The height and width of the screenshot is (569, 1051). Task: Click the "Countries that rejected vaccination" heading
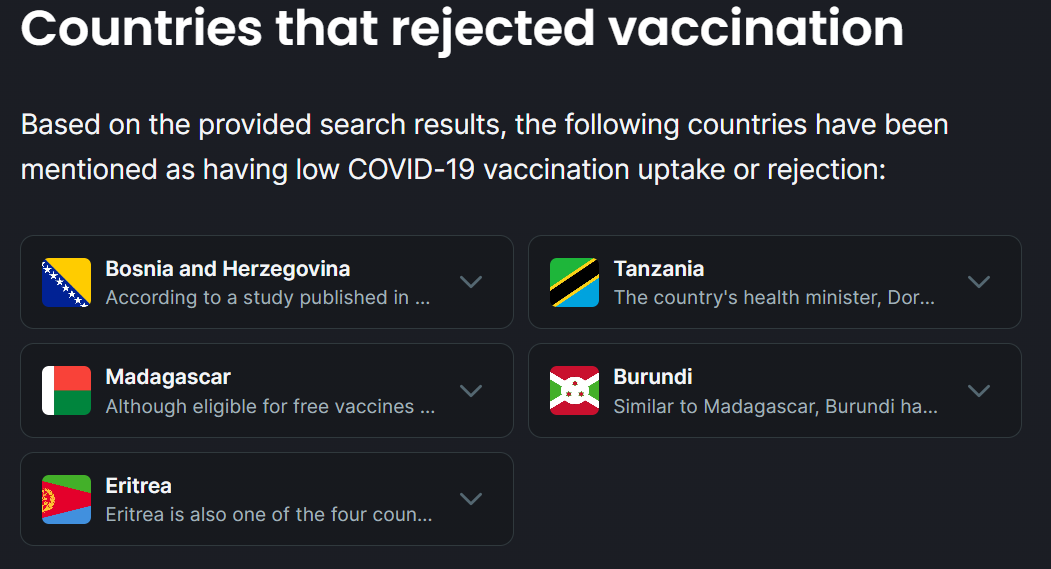tap(462, 29)
